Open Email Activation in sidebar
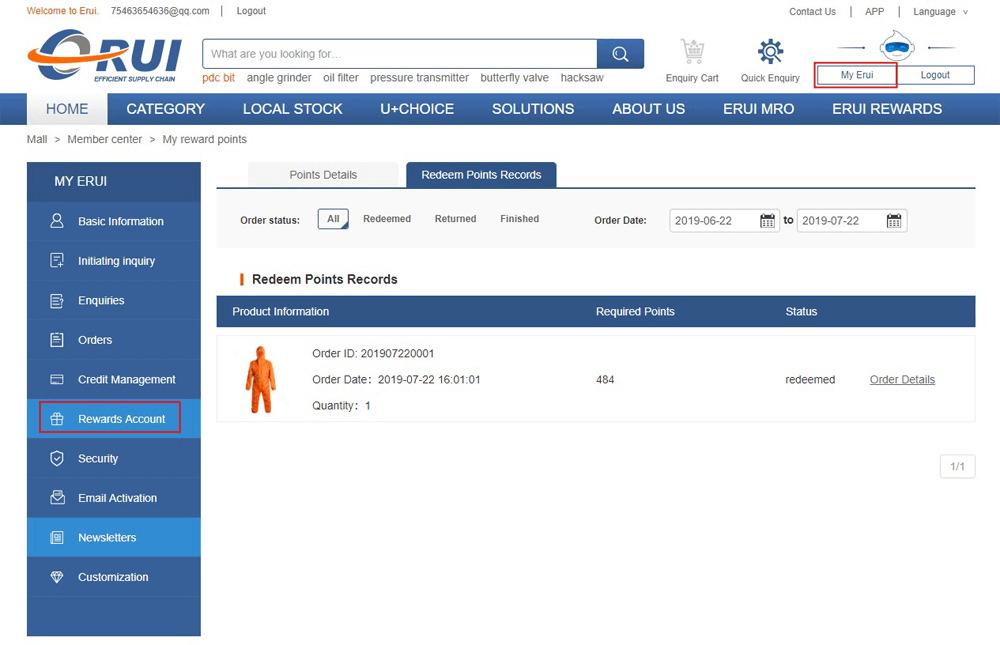Screen dimensions: 1000x645 [114, 498]
